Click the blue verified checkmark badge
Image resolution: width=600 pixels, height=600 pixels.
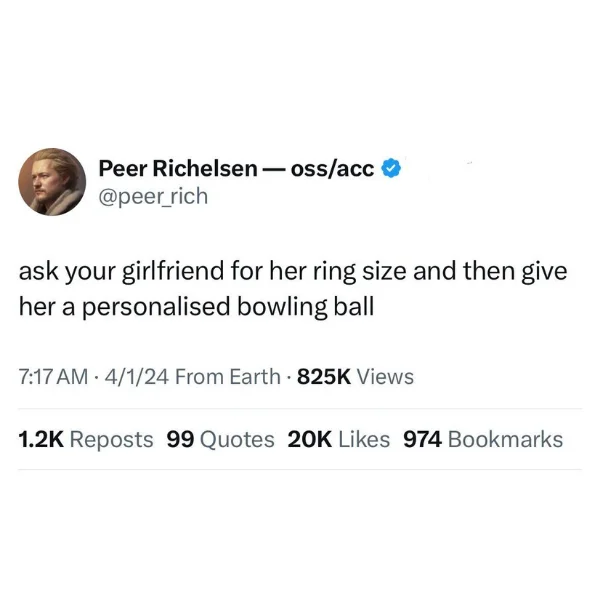[391, 168]
